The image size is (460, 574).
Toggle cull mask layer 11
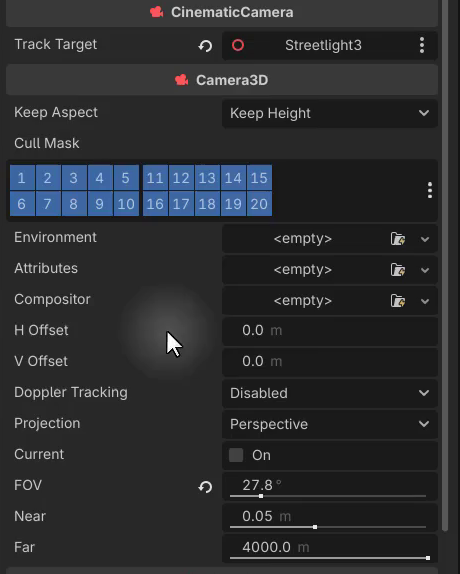pyautogui.click(x=155, y=178)
